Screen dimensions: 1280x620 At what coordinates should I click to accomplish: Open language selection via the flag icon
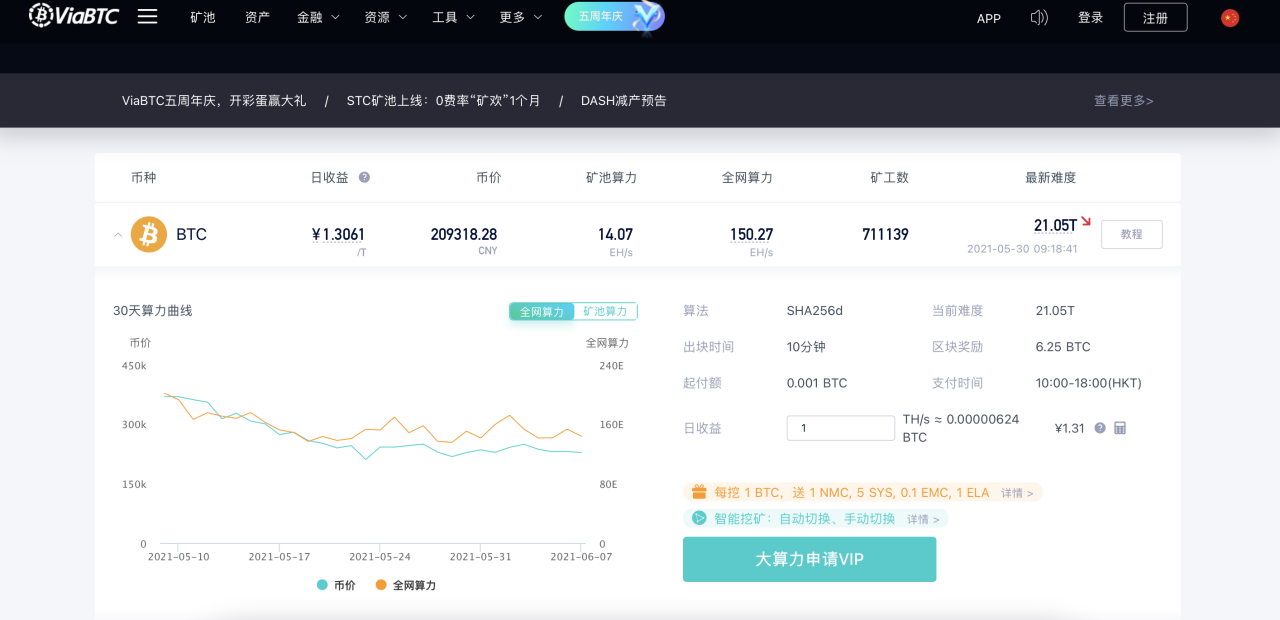point(1229,17)
